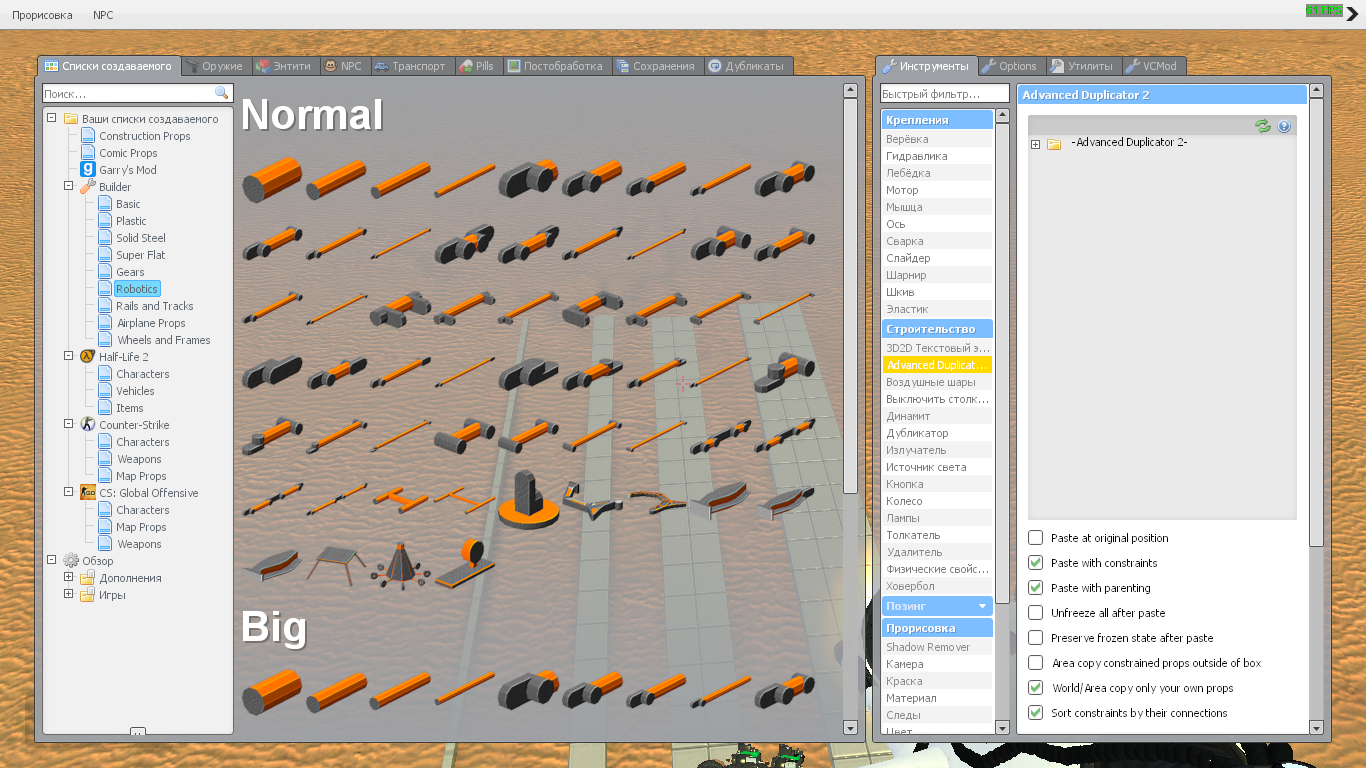This screenshot has height=768, width=1366.
Task: Select the Shadow Remover tool
Action: tap(937, 647)
